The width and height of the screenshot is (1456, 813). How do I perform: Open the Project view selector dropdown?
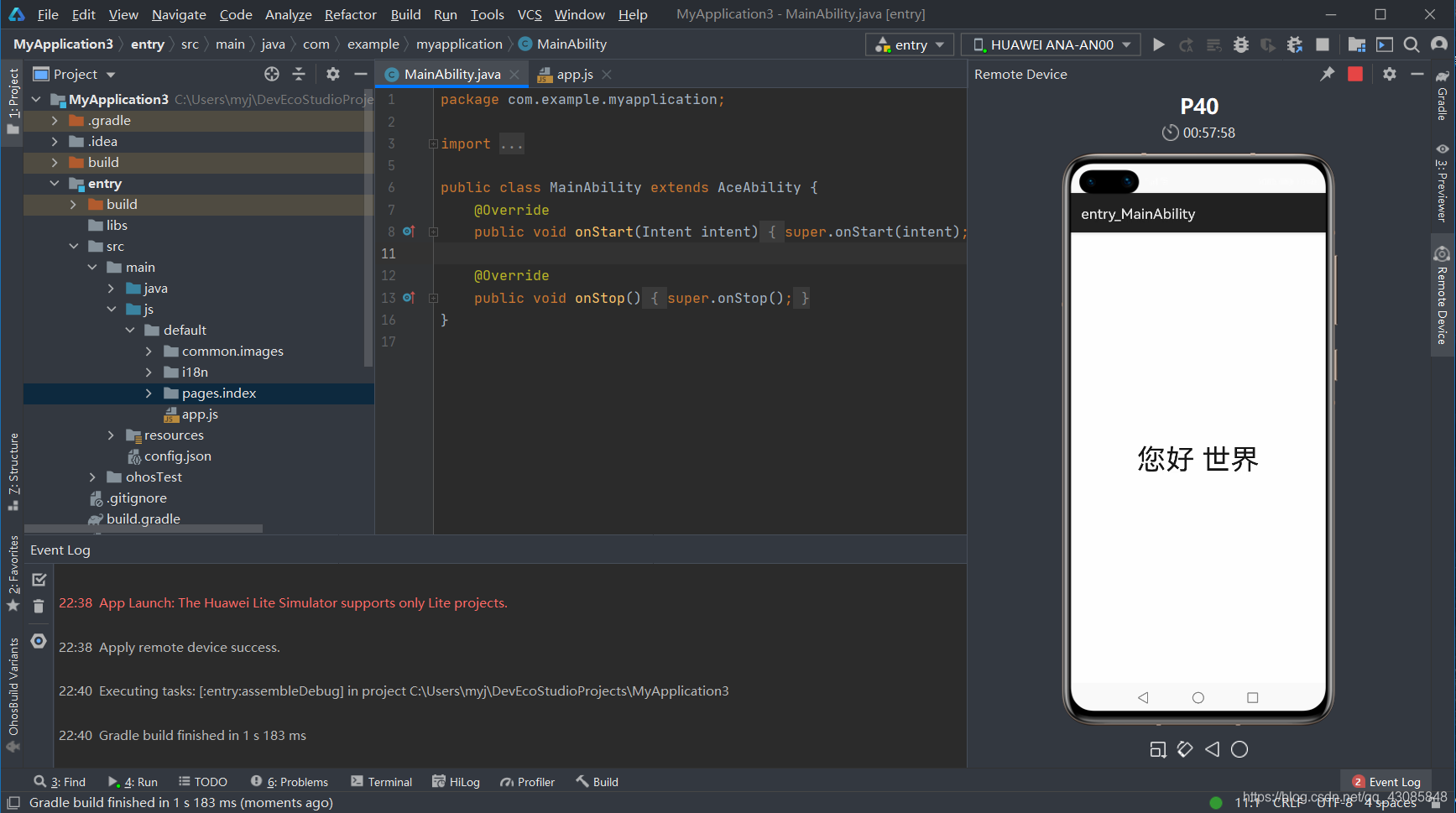(74, 74)
